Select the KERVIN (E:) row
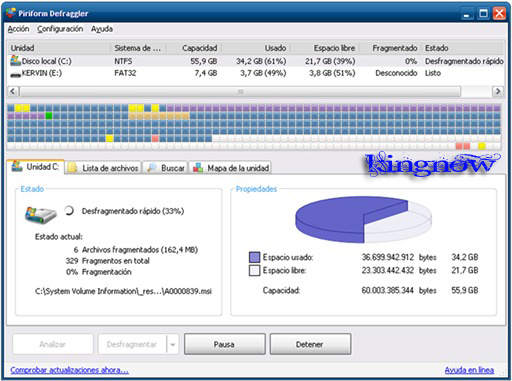Viewport: 512px width, 381px height. 256,73
